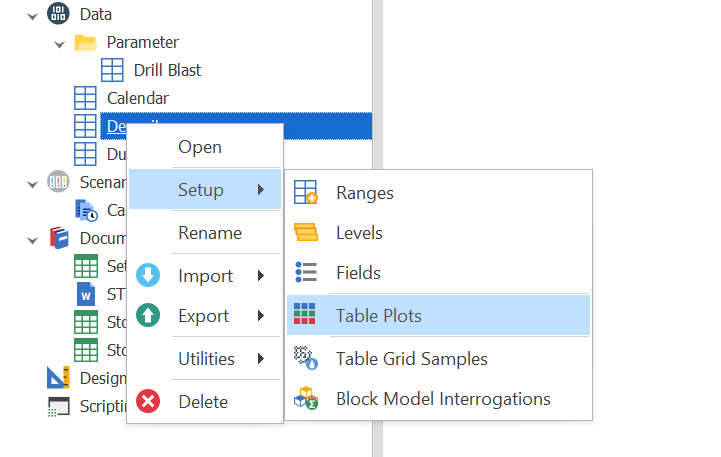
Task: Click the Fields list icon
Action: click(305, 273)
